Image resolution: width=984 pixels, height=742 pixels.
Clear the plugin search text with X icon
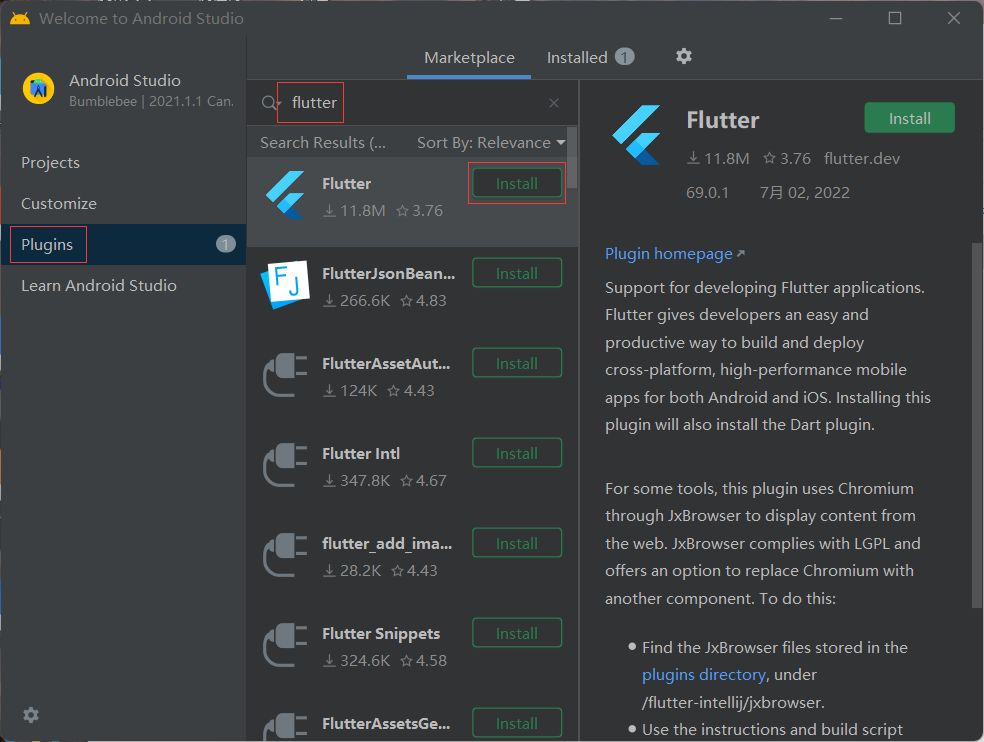554,103
